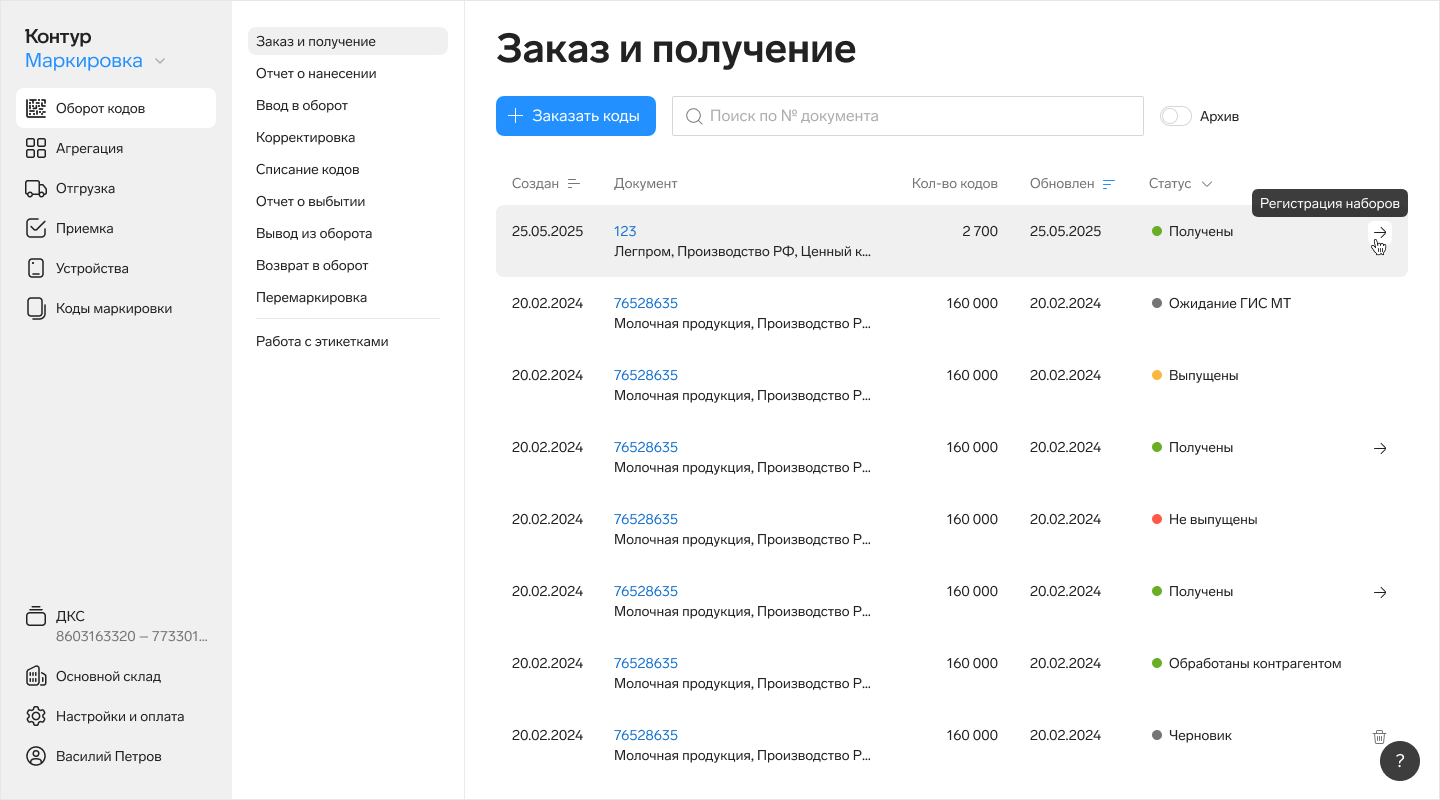
Task: Open the Устройства section
Action: pos(92,268)
